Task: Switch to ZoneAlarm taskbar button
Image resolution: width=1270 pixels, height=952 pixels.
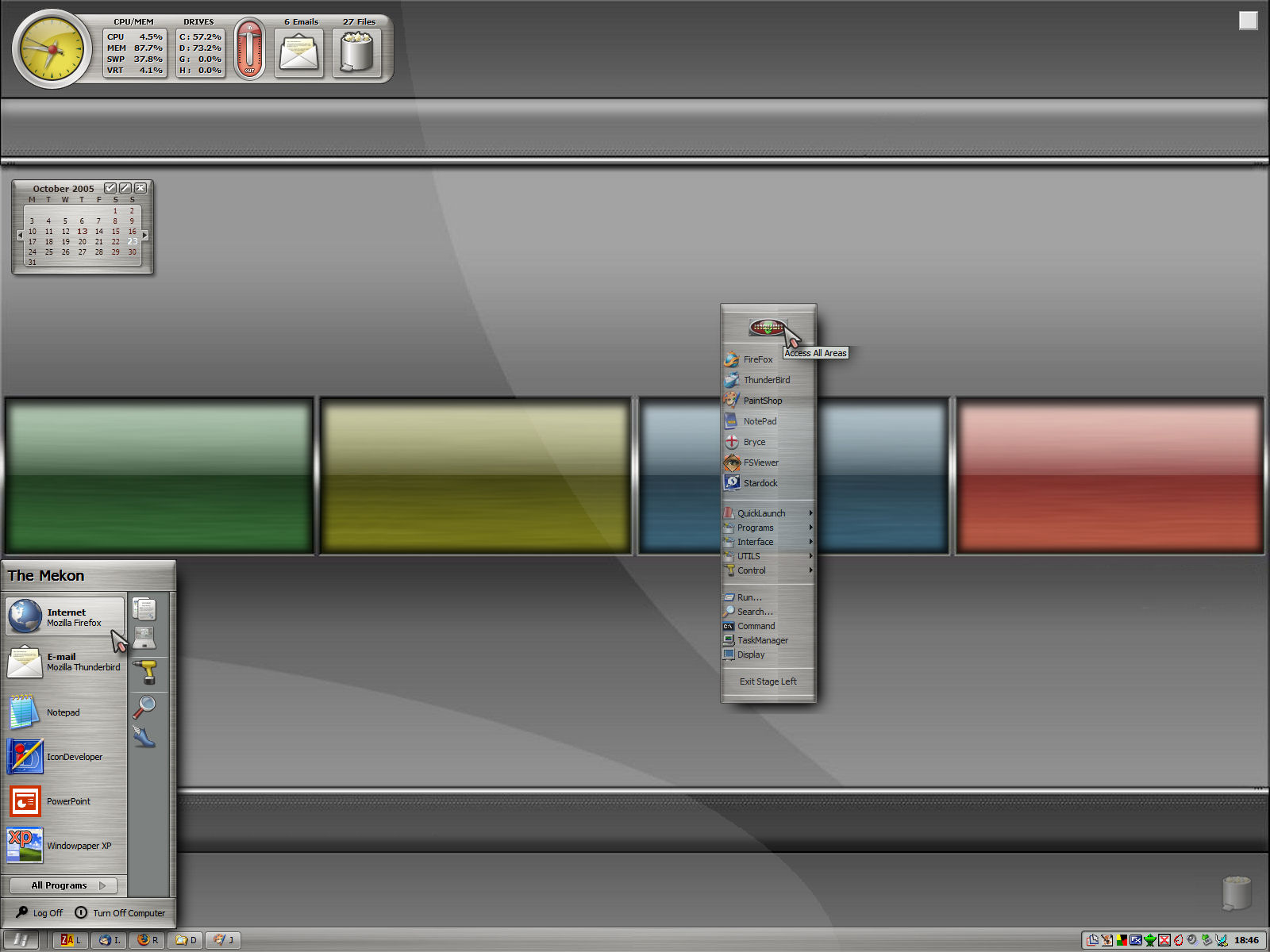Action: (x=71, y=940)
